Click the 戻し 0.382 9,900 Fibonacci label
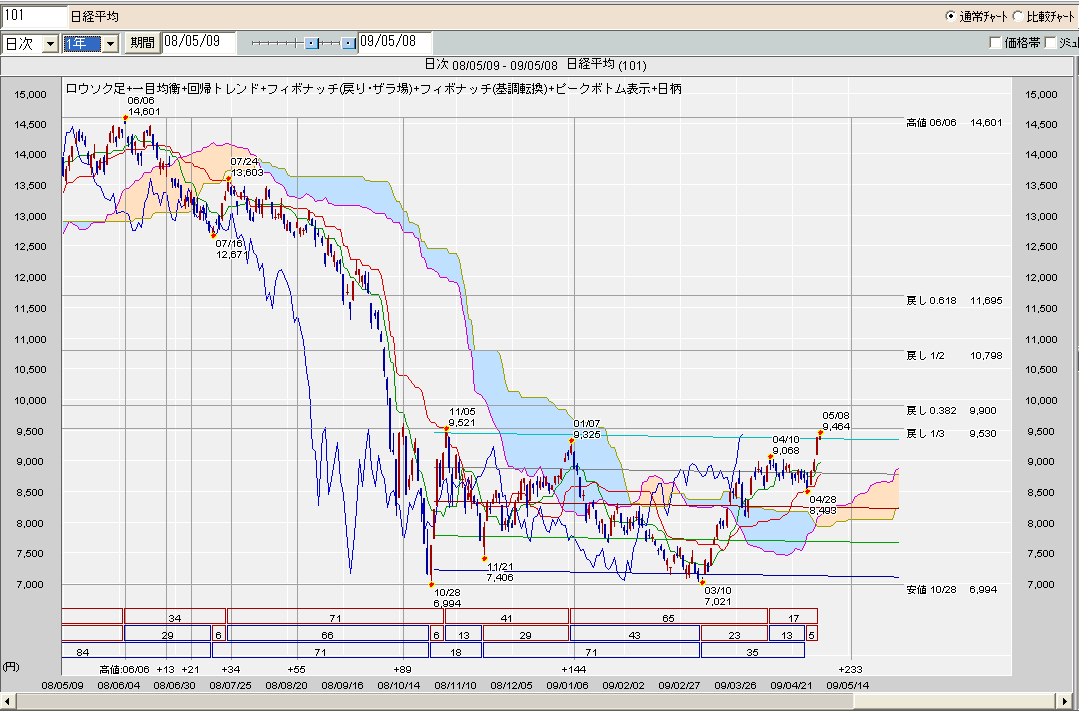1079x711 pixels. click(952, 411)
